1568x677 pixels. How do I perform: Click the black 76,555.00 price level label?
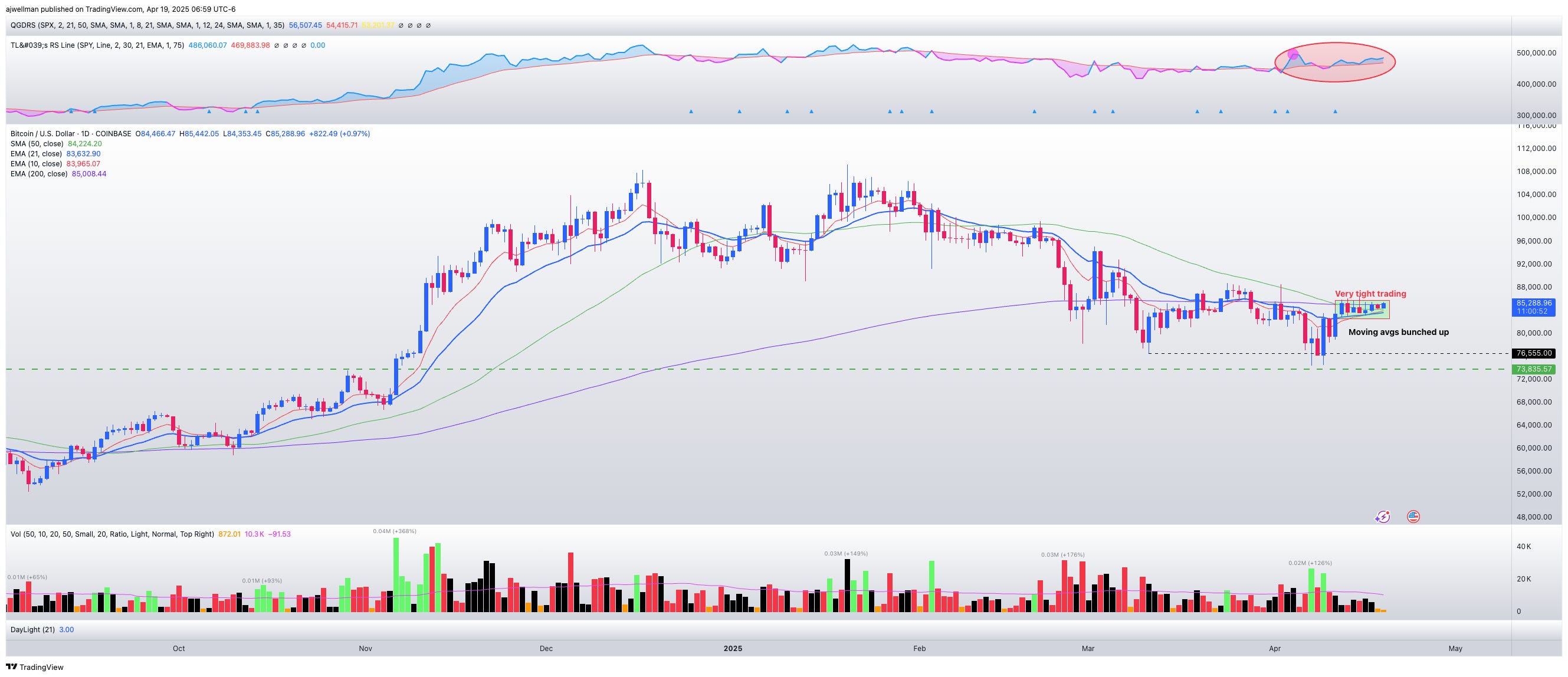(1533, 353)
